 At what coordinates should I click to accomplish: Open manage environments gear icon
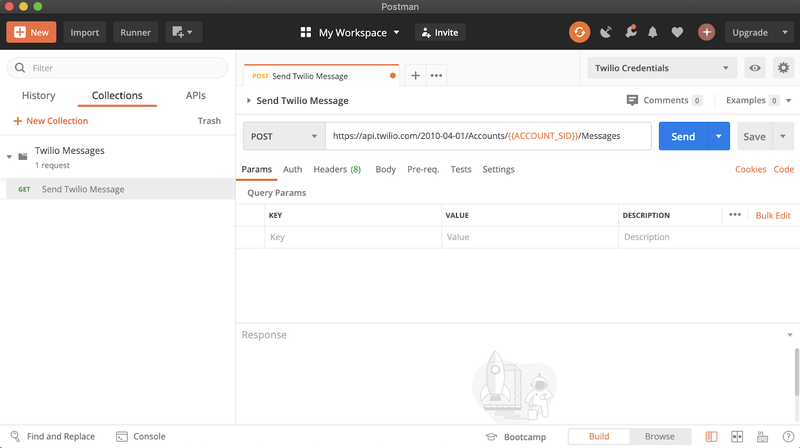[x=784, y=68]
